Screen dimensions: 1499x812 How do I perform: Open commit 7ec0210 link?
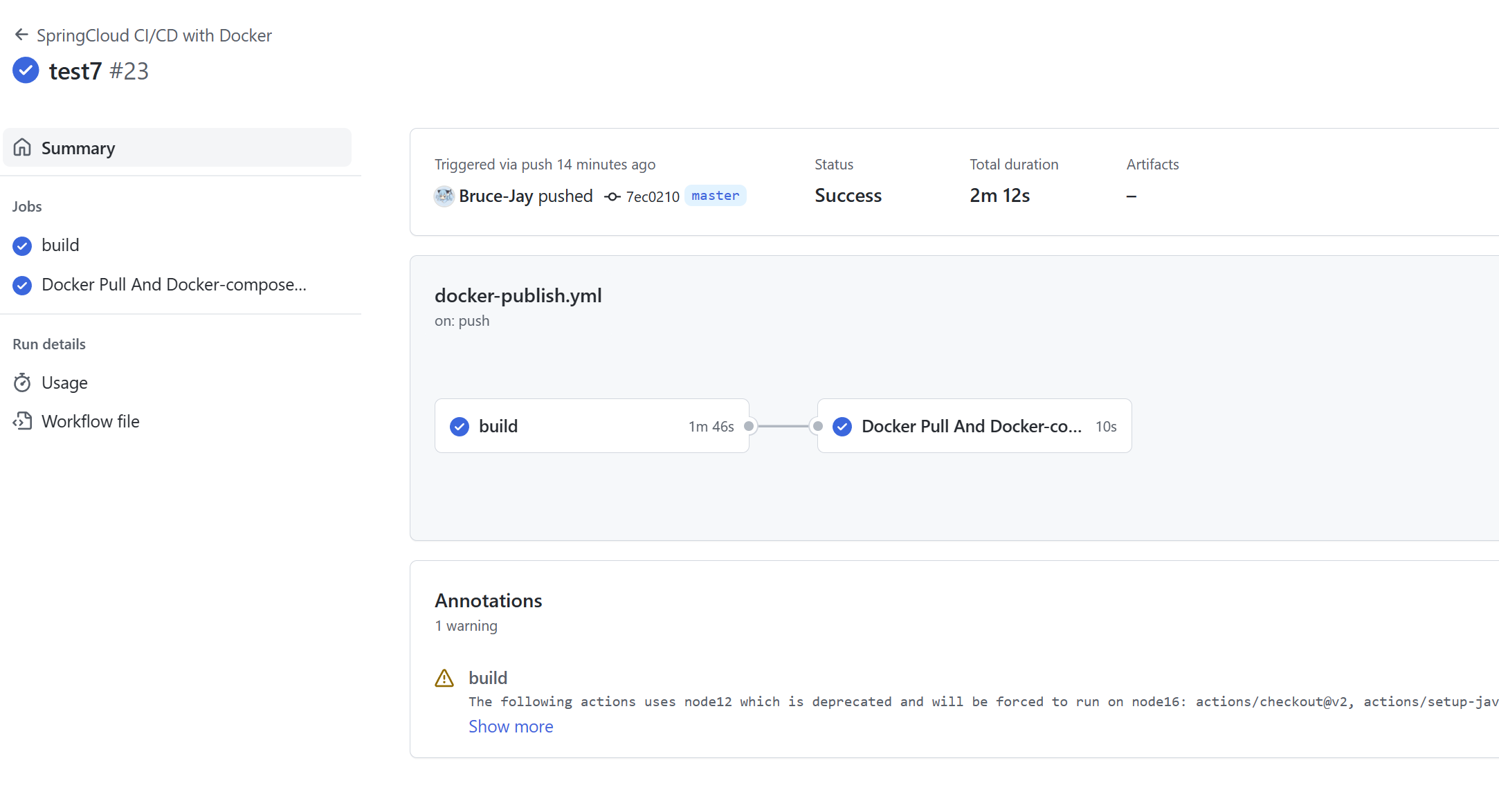653,197
